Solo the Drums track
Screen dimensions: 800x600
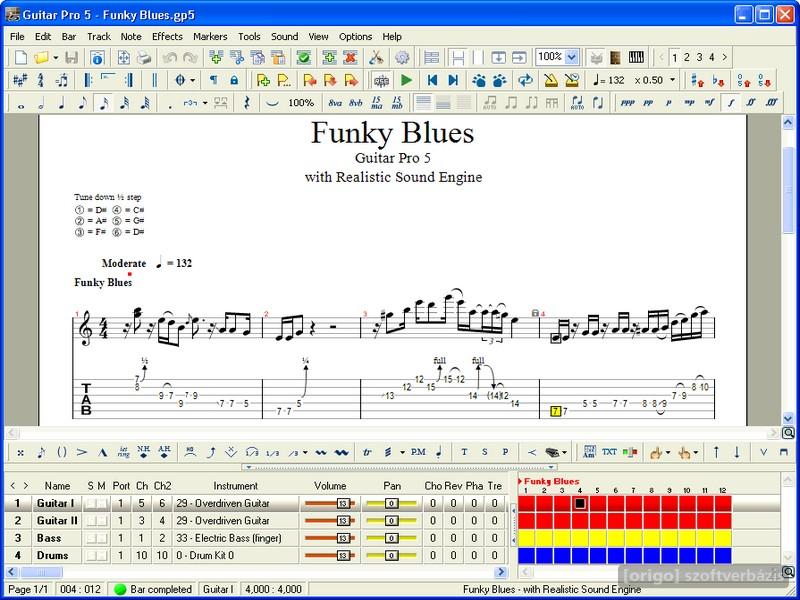tap(91, 556)
